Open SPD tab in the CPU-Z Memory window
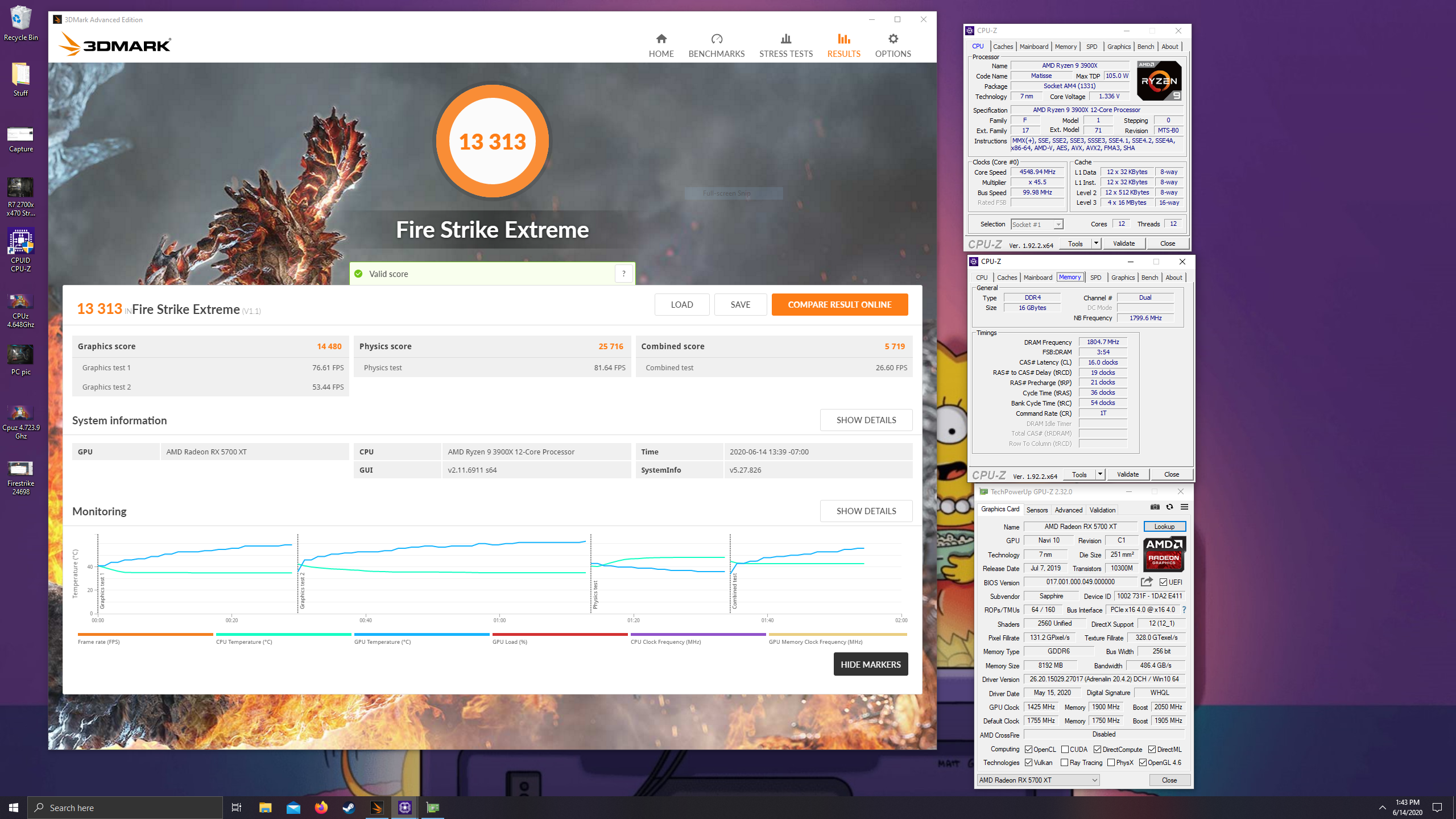The height and width of the screenshot is (819, 1456). pos(1095,278)
